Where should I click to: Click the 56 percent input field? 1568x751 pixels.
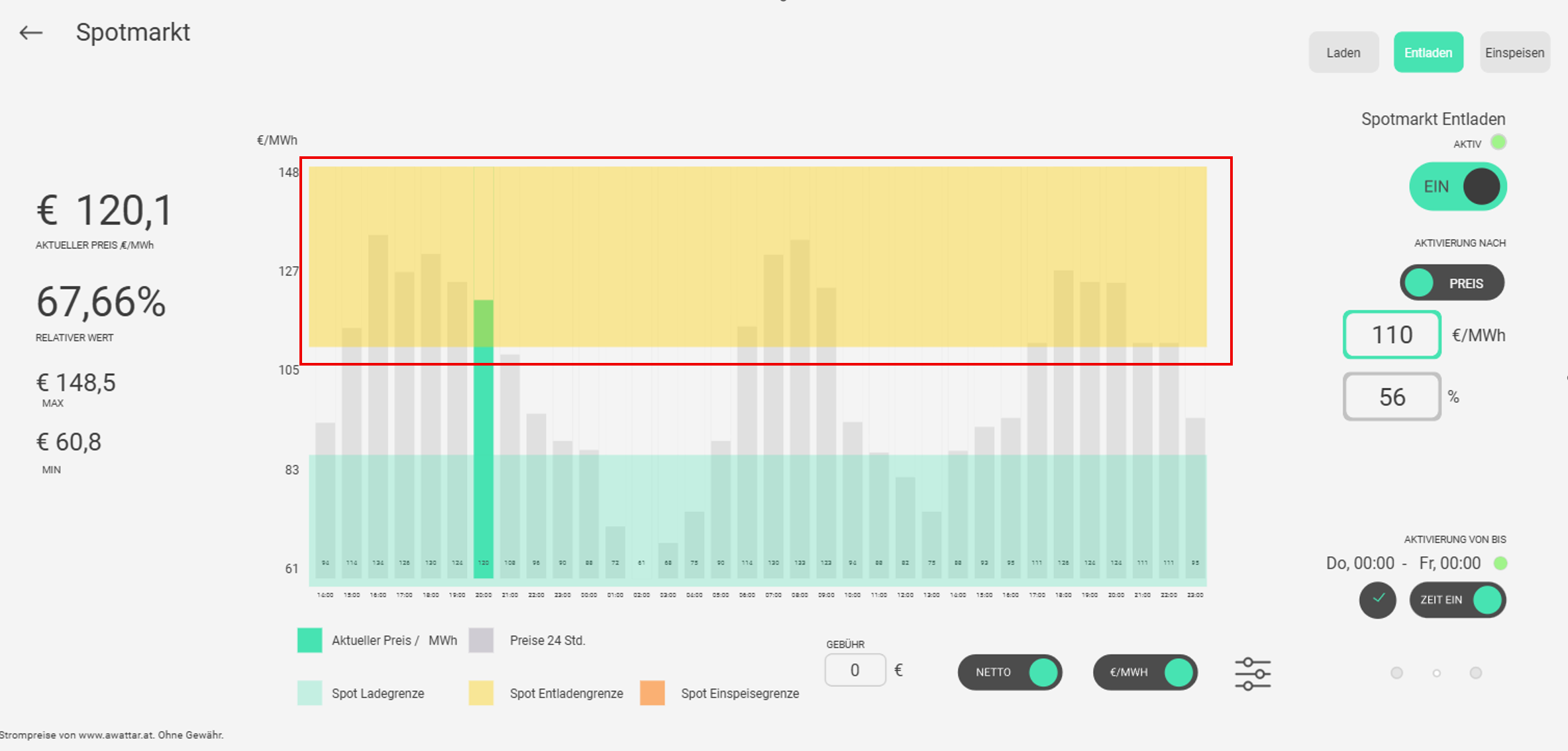(1391, 397)
